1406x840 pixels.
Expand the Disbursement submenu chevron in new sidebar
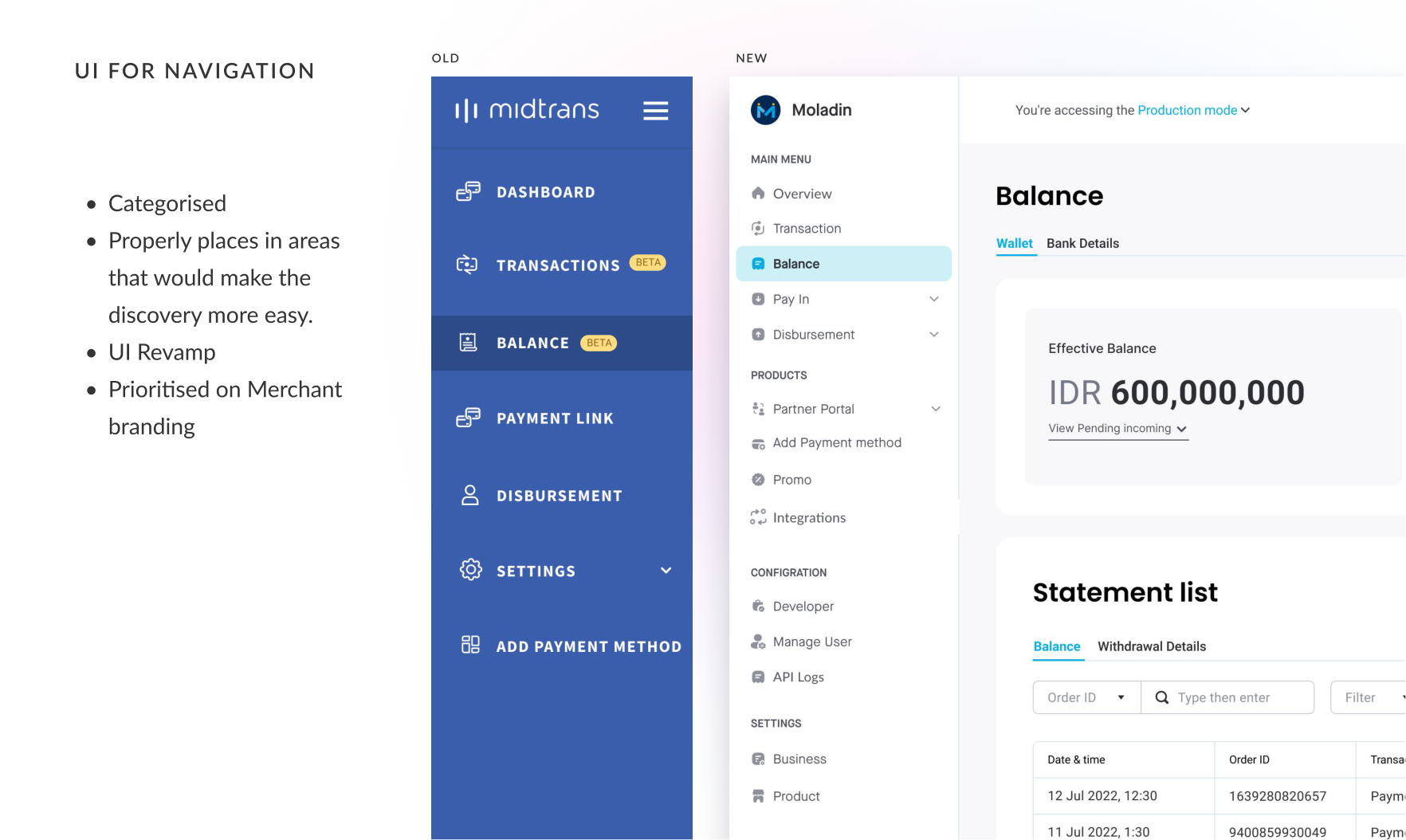click(x=934, y=335)
